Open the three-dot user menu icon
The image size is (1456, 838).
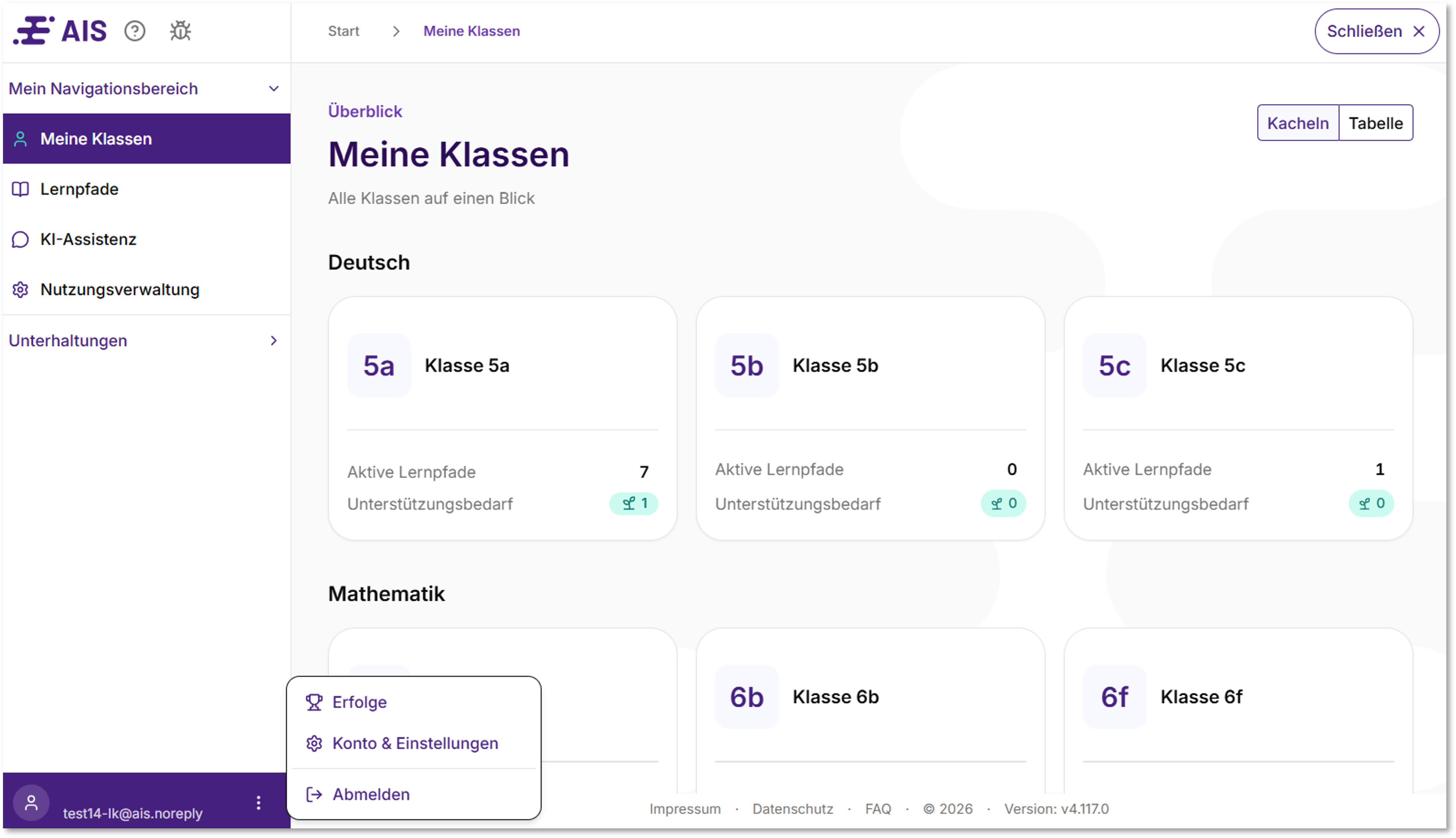point(258,802)
